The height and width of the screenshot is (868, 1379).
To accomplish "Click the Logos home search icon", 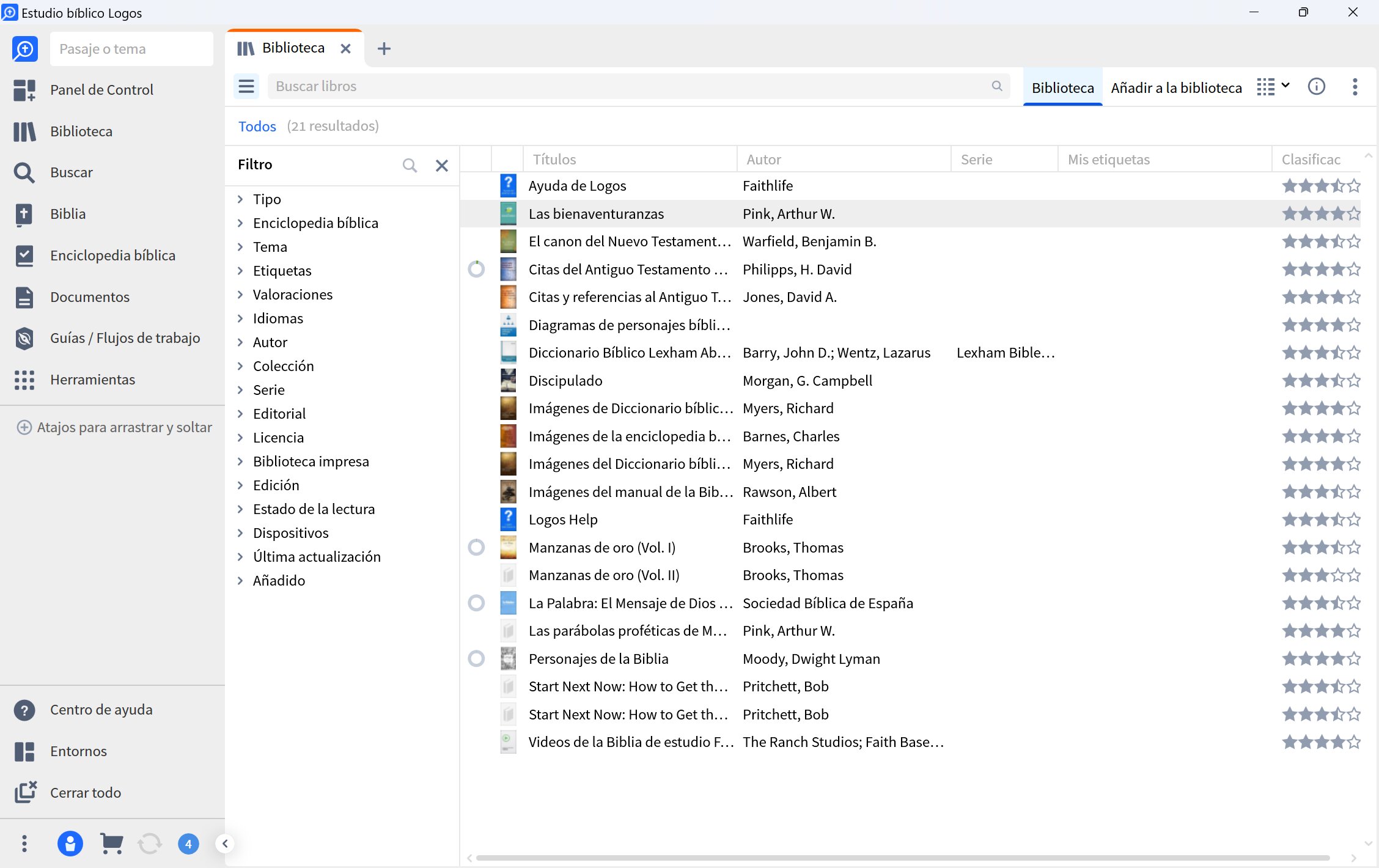I will [x=25, y=49].
